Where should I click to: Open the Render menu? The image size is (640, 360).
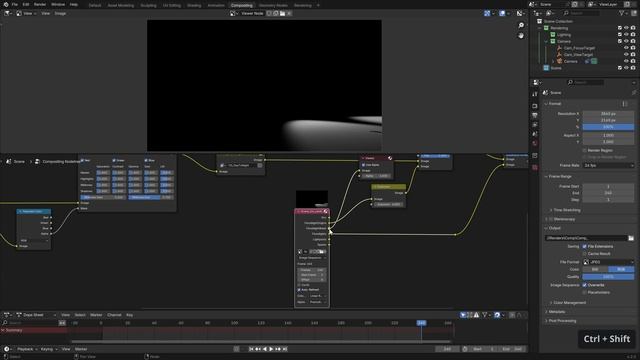(x=40, y=4)
